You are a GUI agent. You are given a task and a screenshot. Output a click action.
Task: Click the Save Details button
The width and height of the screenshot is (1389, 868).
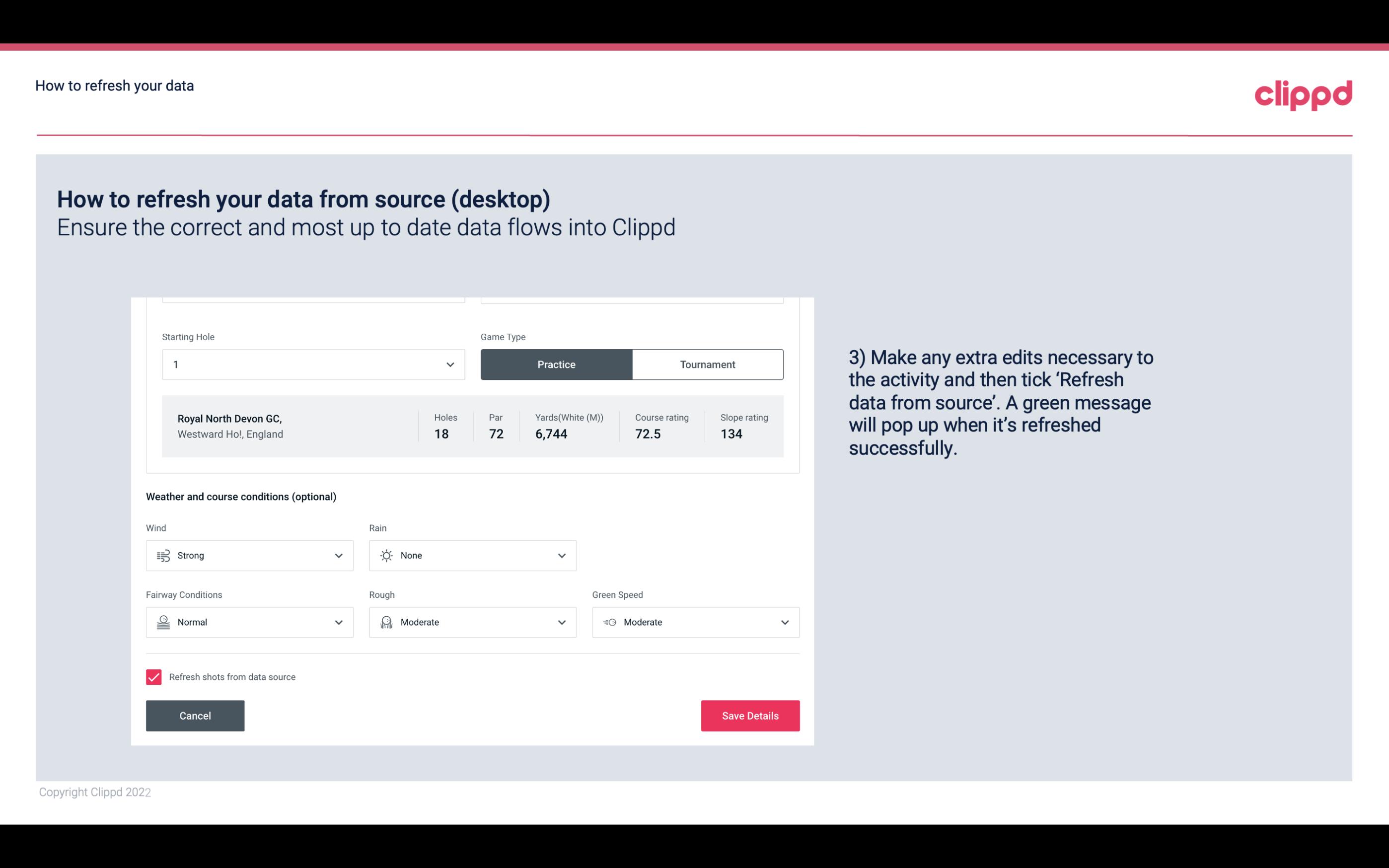coord(750,716)
